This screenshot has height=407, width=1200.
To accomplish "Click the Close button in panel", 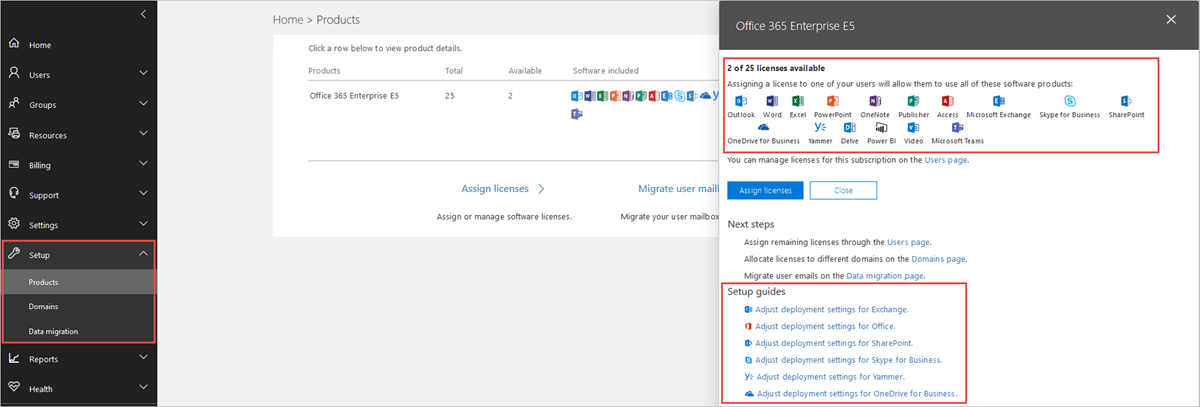I will pos(843,190).
